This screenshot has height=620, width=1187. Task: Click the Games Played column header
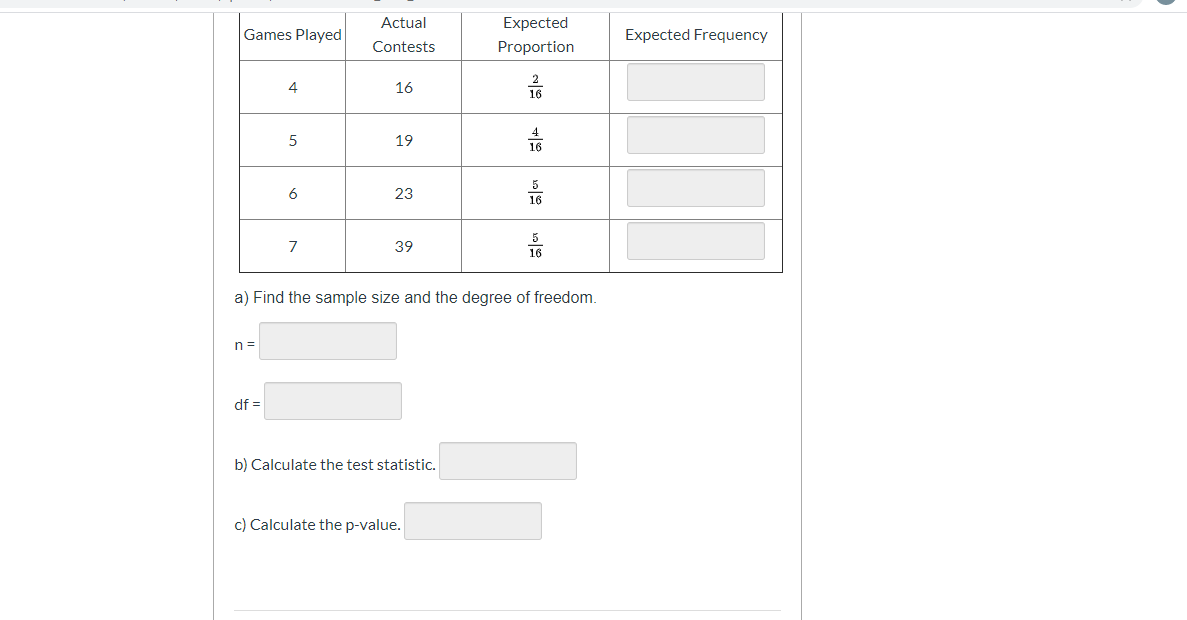point(292,35)
